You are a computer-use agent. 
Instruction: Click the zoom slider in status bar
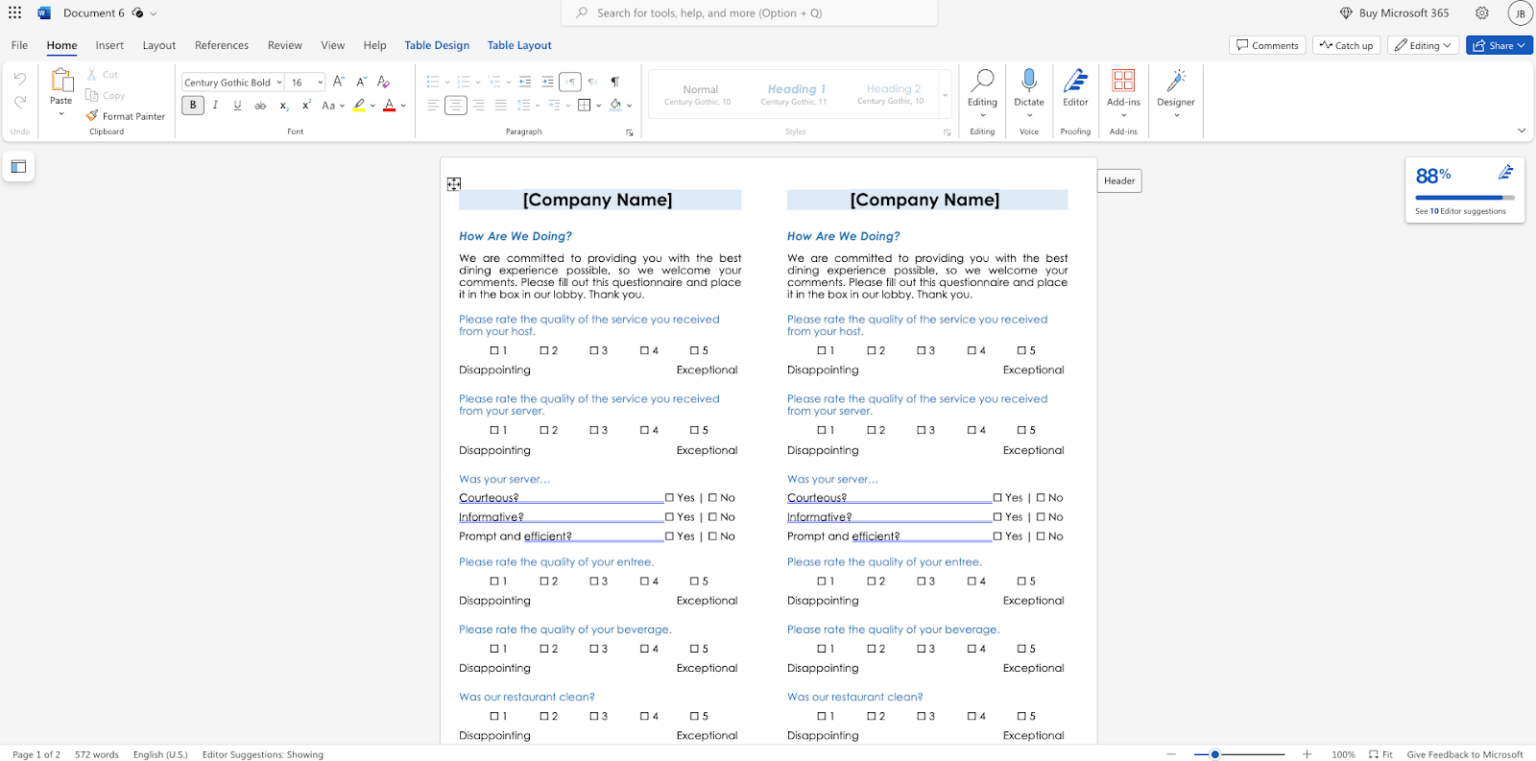(x=1215, y=754)
